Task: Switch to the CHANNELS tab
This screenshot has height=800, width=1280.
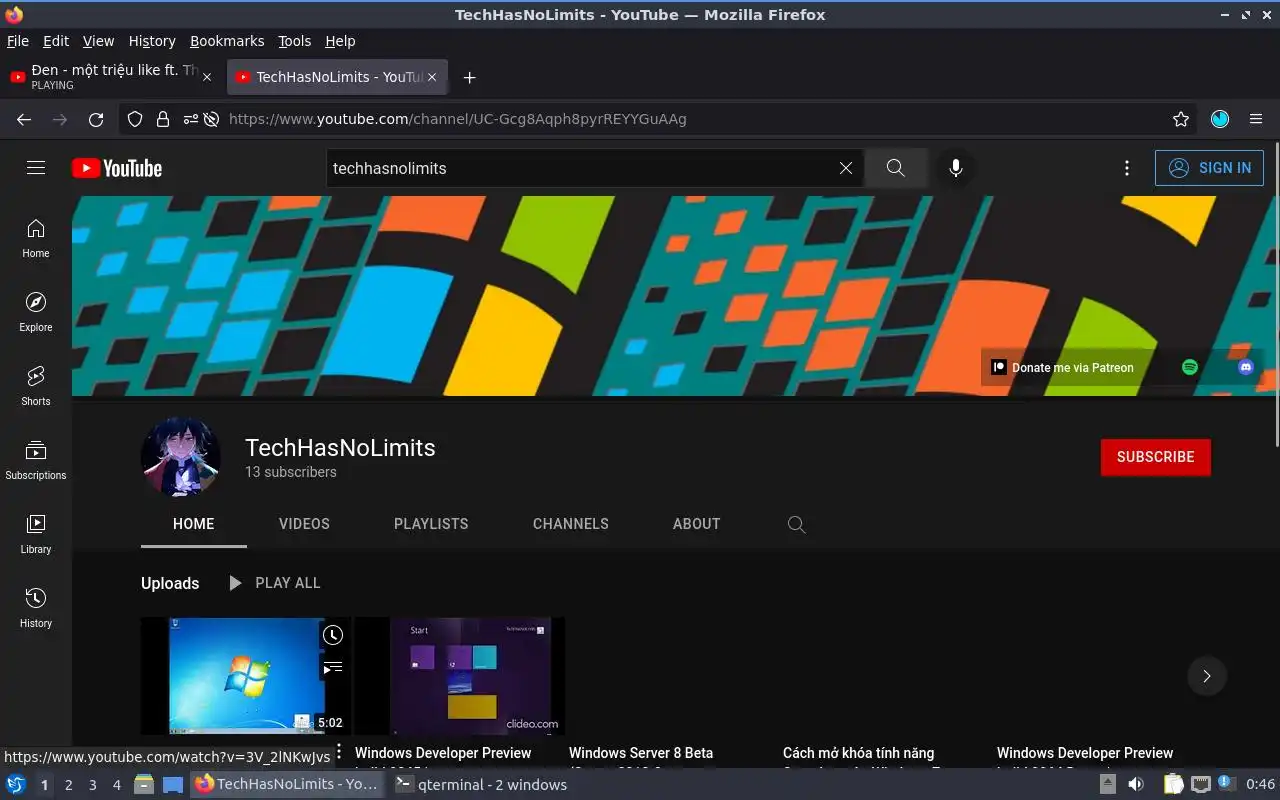Action: click(570, 524)
